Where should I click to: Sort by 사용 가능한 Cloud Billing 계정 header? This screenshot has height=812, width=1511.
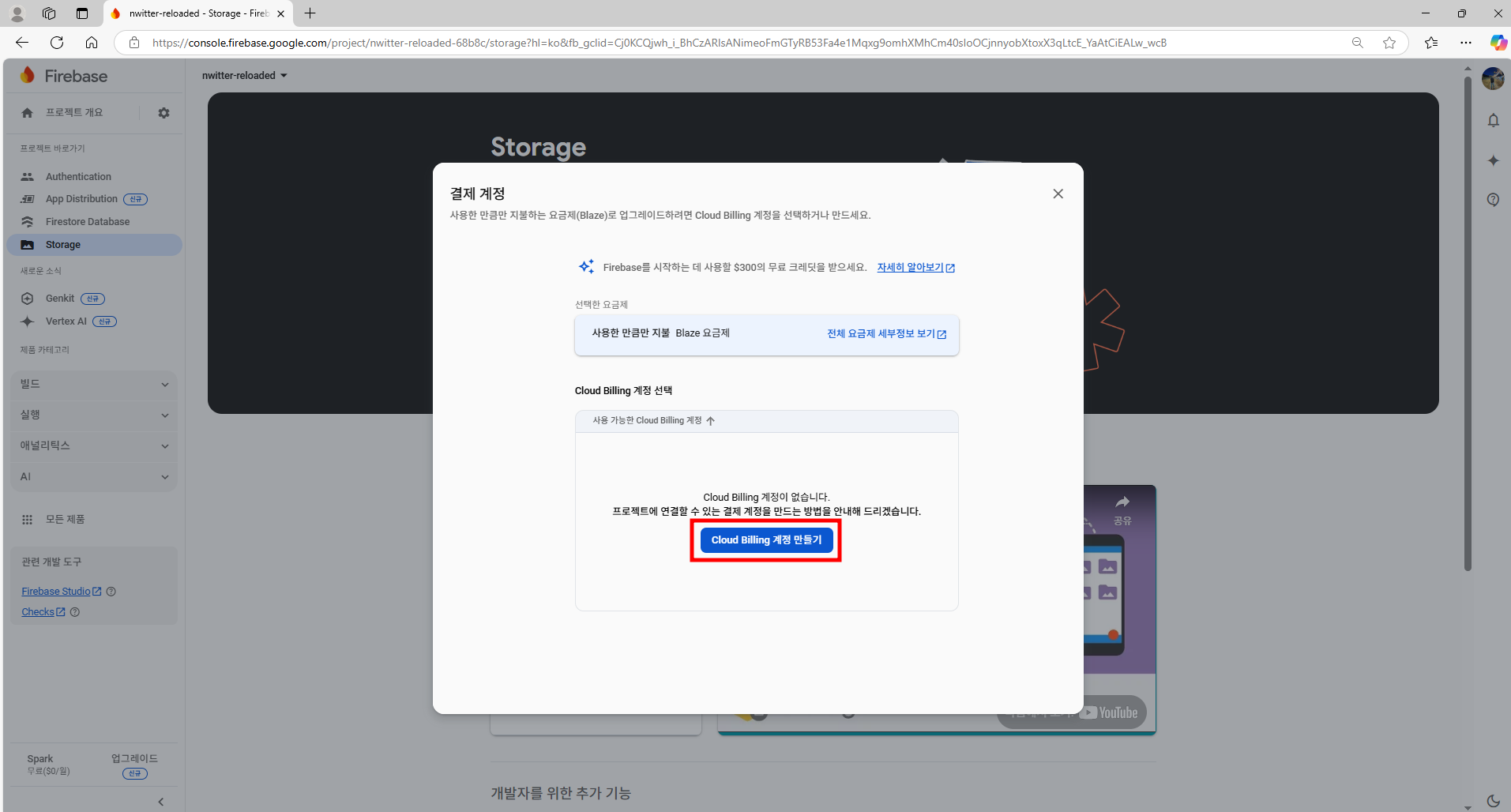point(654,421)
